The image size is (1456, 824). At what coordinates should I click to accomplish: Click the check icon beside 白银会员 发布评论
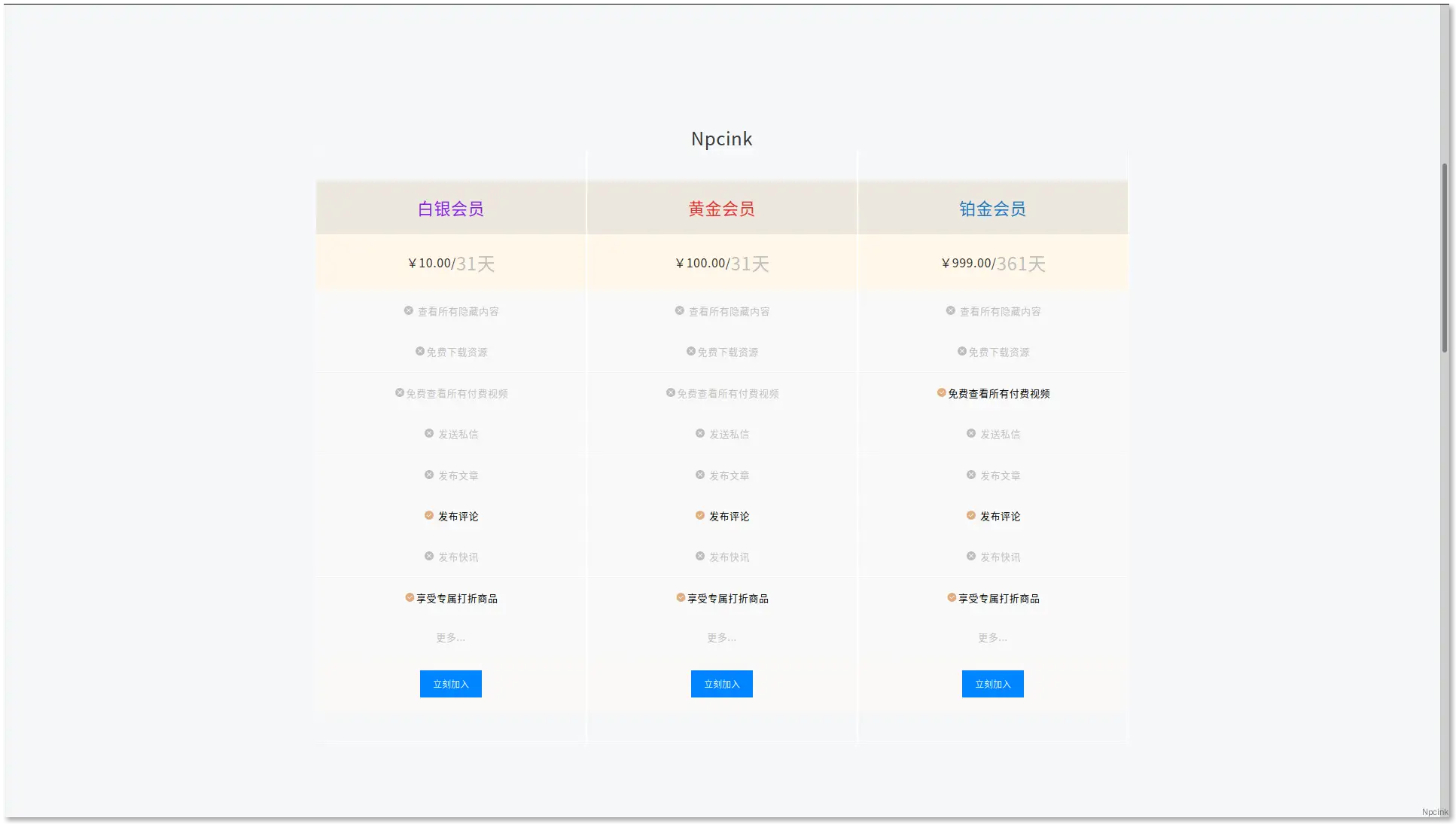pyautogui.click(x=429, y=515)
